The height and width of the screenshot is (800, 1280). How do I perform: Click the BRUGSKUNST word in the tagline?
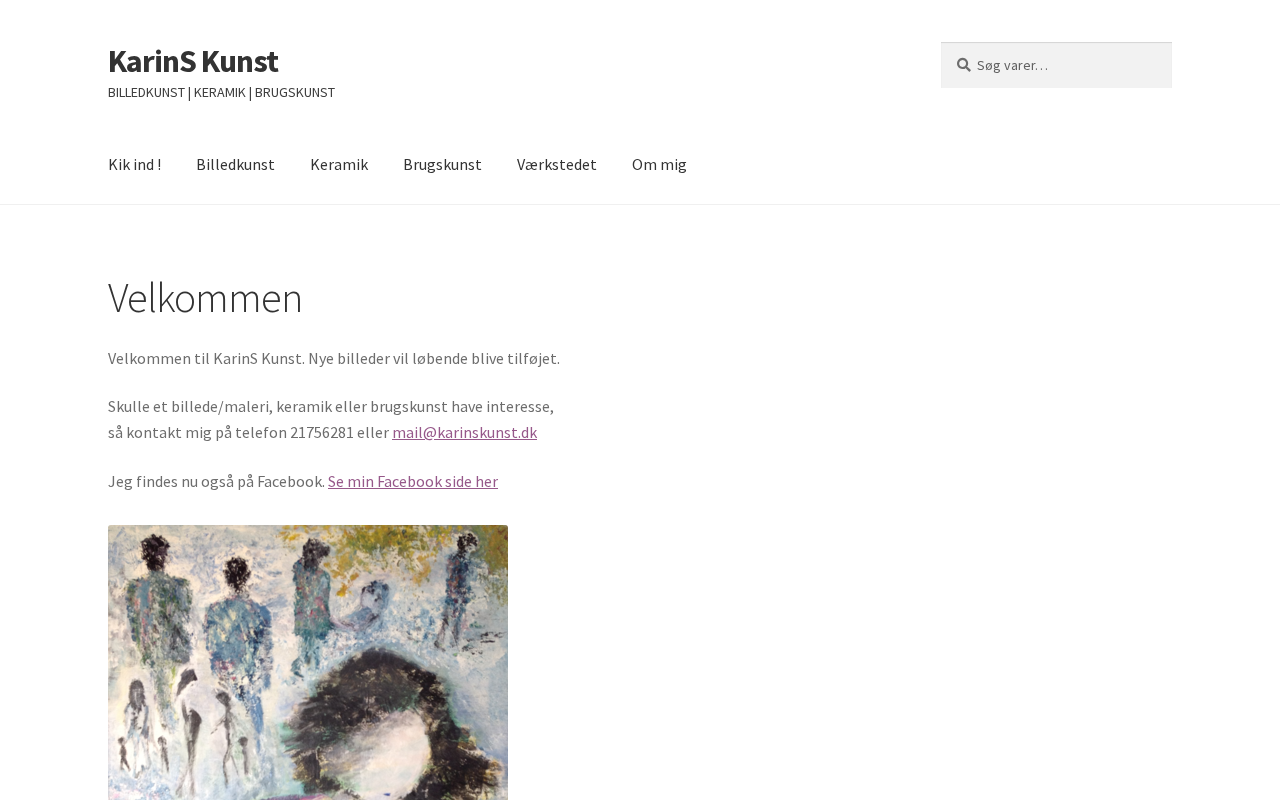pyautogui.click(x=295, y=92)
